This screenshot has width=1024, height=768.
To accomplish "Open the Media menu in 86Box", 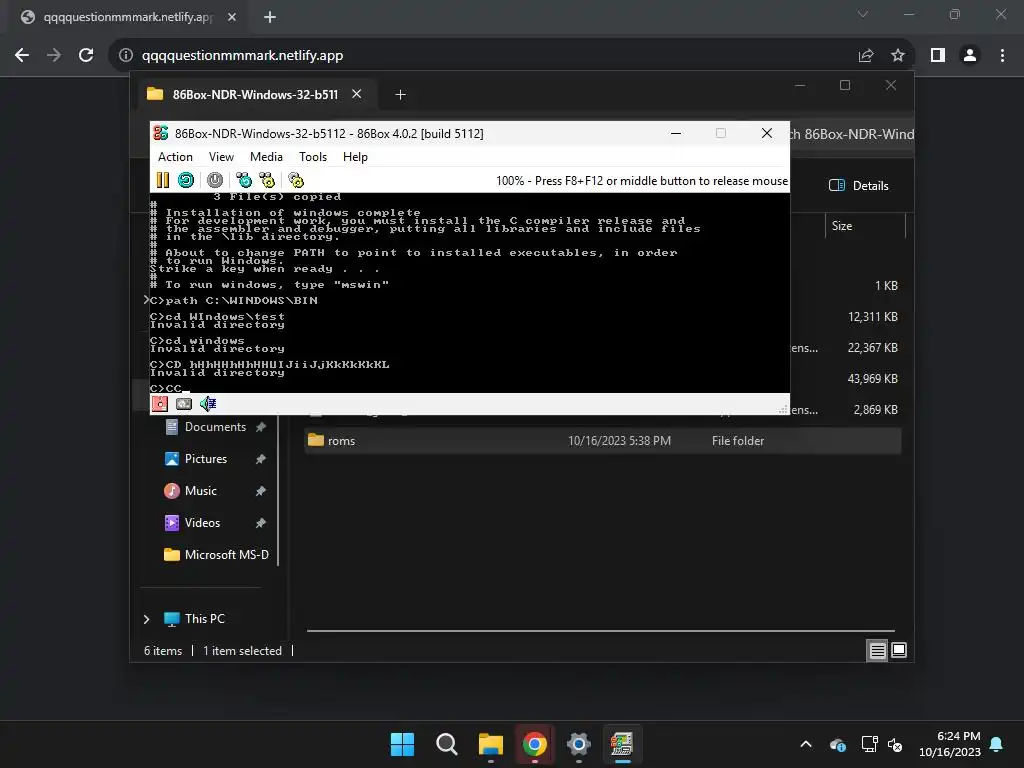I will coord(266,157).
